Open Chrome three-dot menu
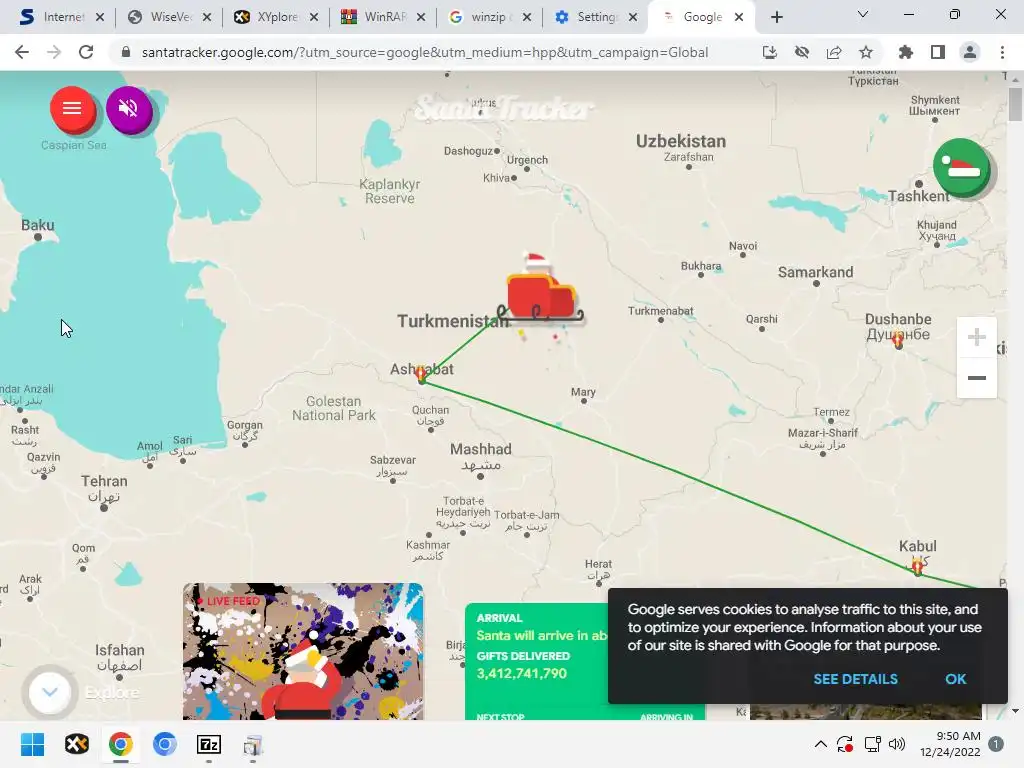The width and height of the screenshot is (1024, 768). [1002, 52]
